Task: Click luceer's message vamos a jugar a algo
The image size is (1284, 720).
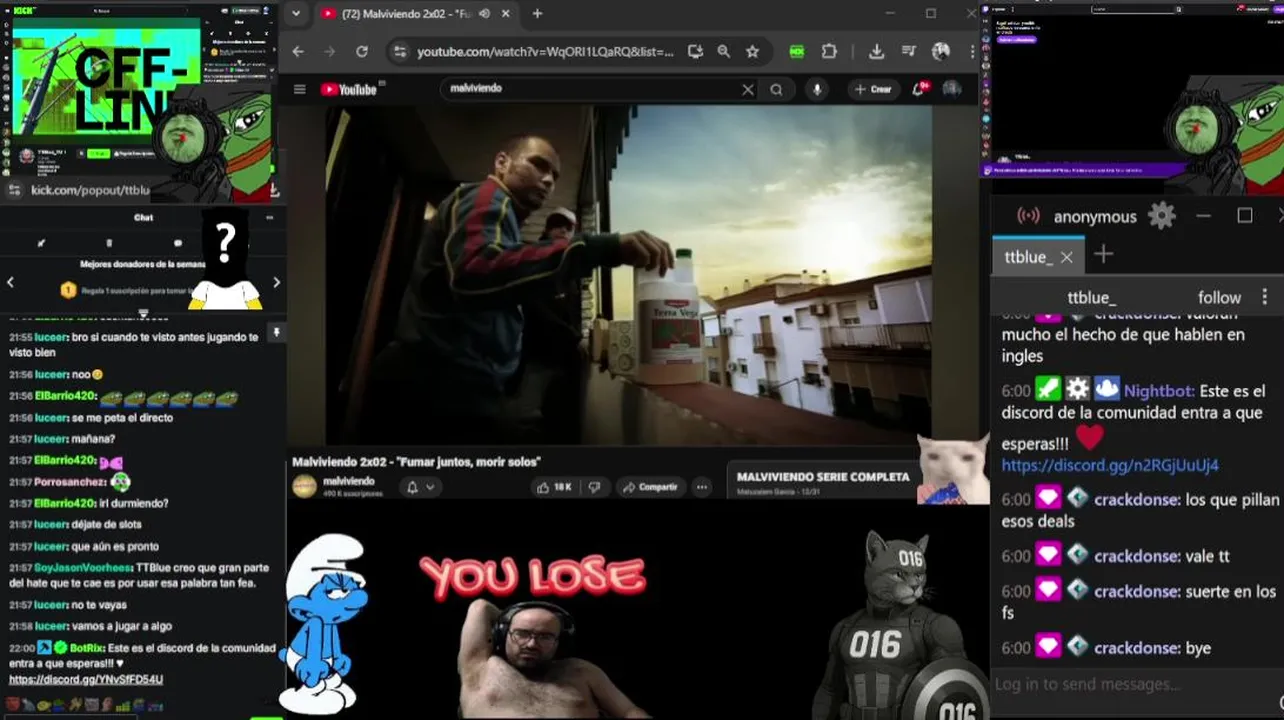Action: (x=120, y=626)
